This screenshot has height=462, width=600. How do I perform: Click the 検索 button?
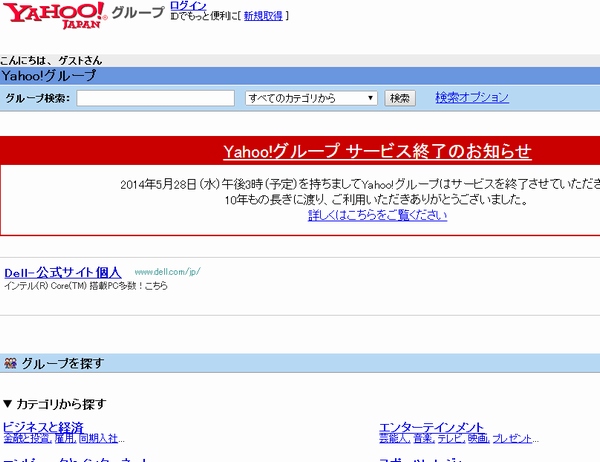(x=400, y=98)
